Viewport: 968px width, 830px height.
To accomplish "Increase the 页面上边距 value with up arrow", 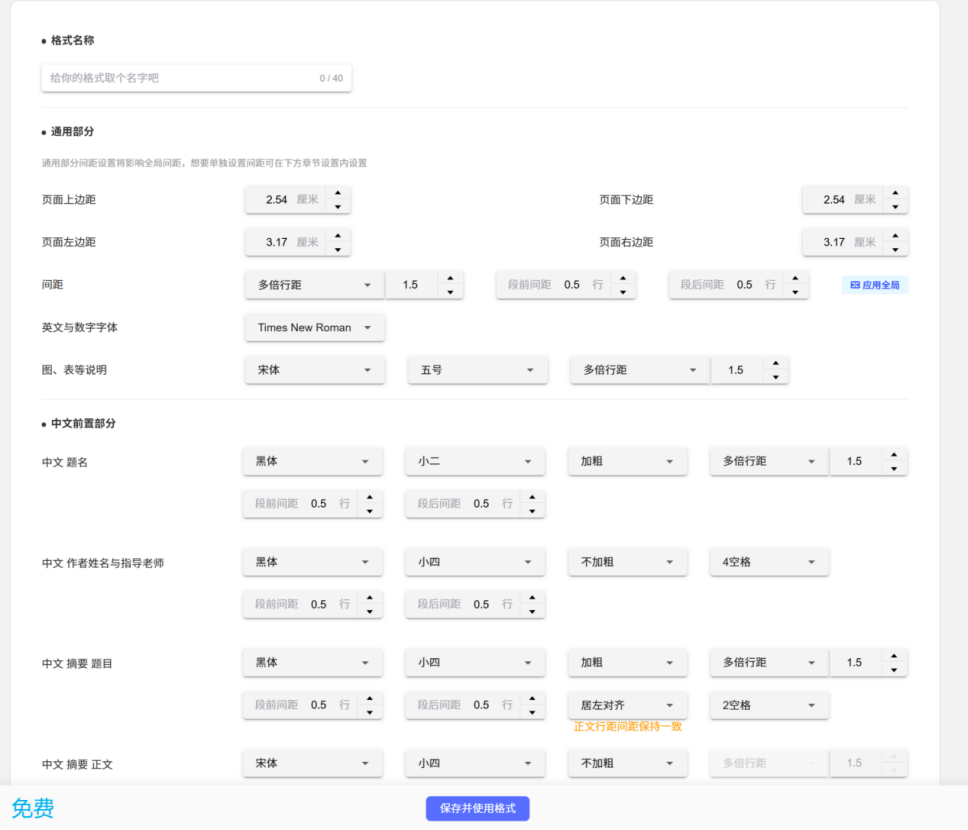I will [338, 193].
